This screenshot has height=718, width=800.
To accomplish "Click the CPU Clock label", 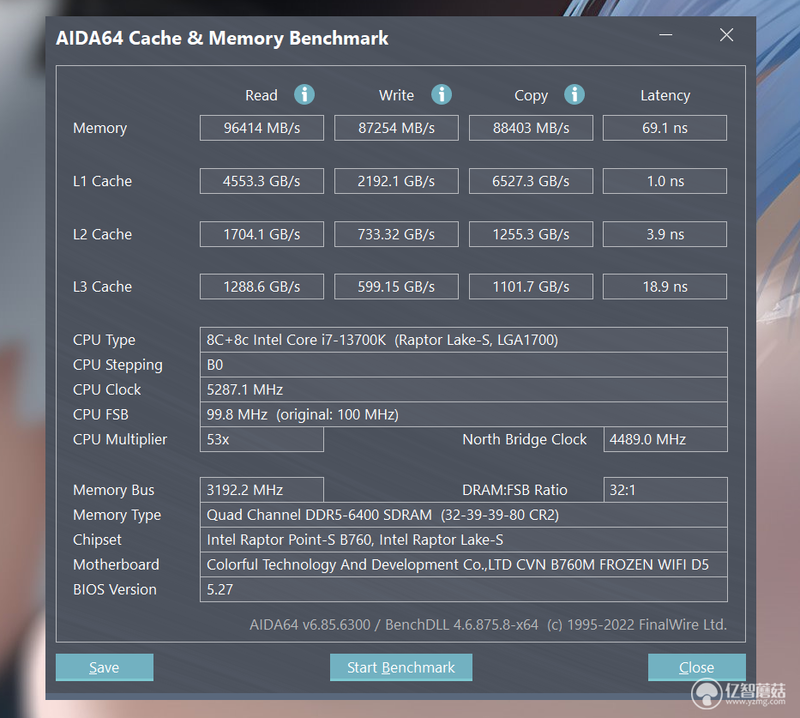I will pyautogui.click(x=107, y=390).
